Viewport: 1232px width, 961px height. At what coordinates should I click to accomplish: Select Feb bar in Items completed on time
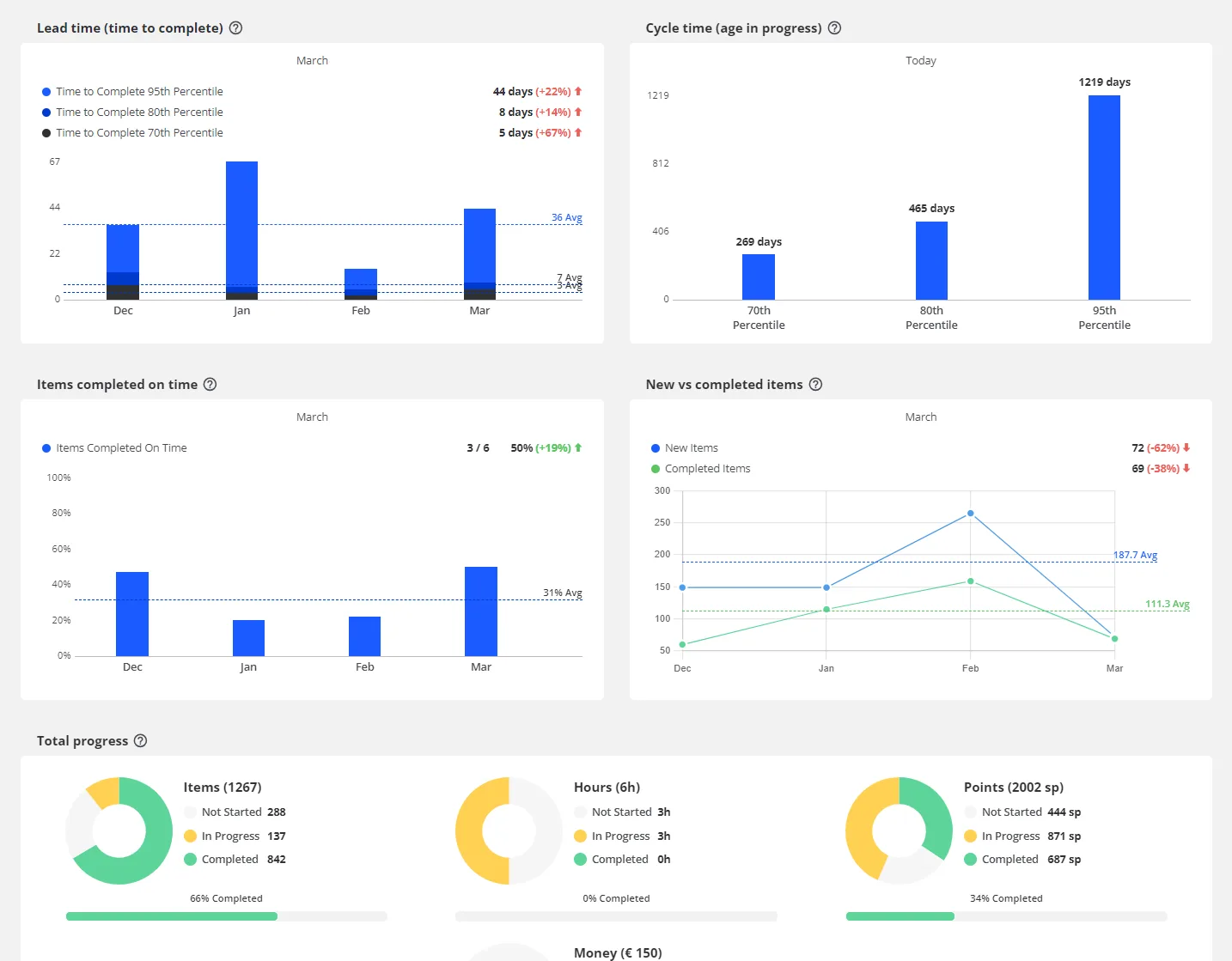tap(364, 636)
